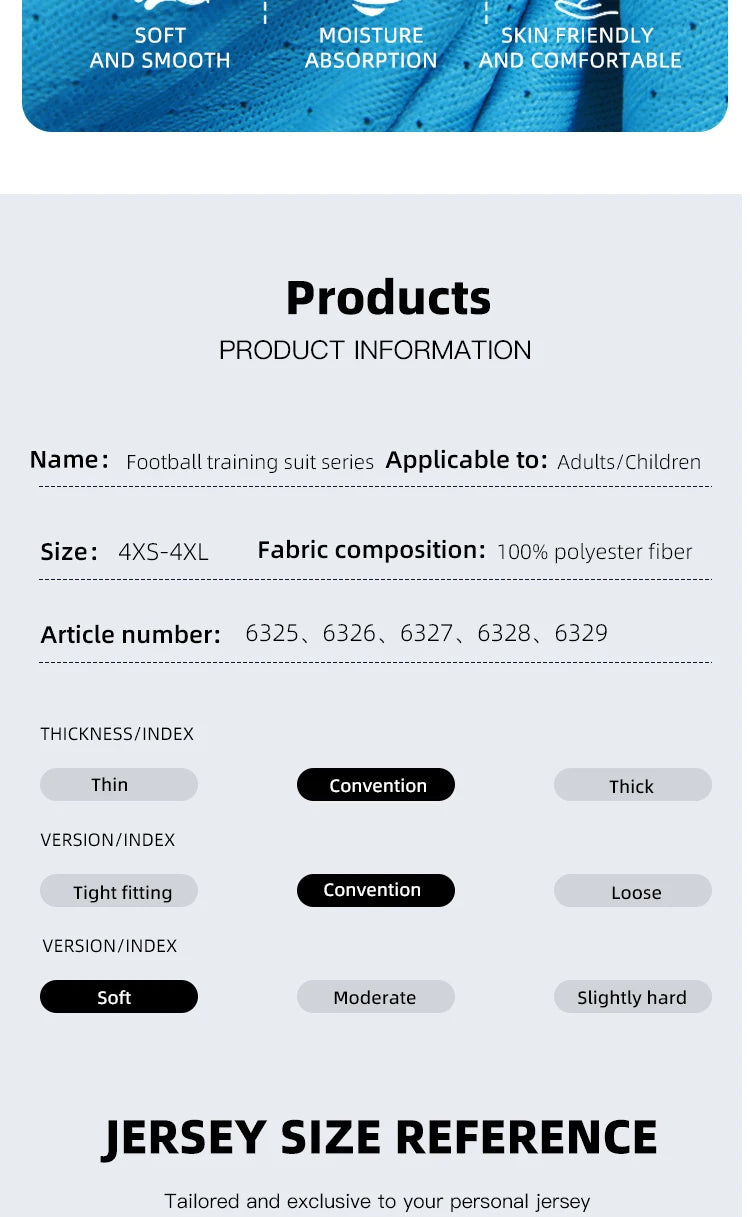Pick the Slightly hard pill
The width and height of the screenshot is (750, 1217).
click(632, 997)
